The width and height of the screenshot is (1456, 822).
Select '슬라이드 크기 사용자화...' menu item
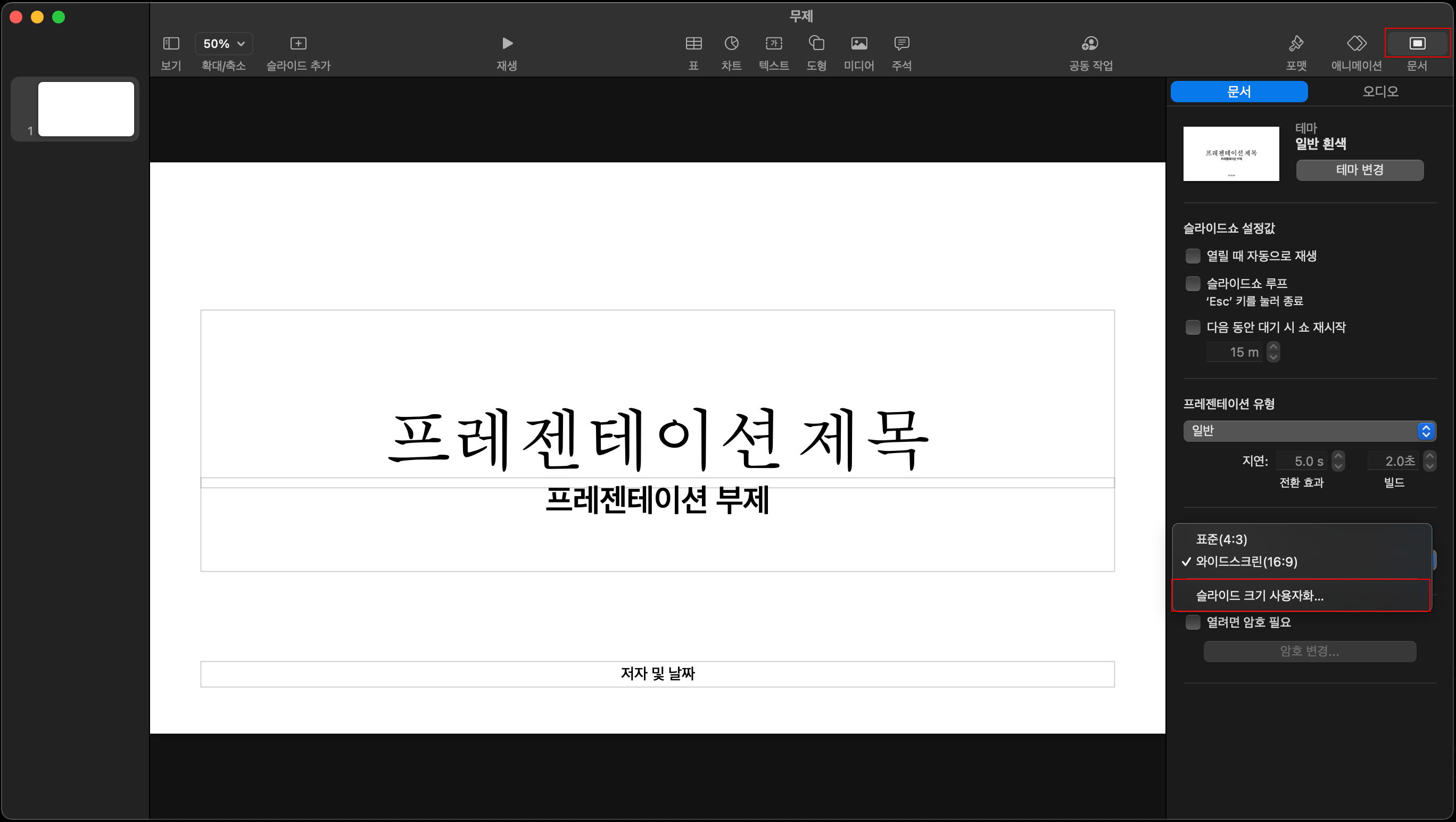coord(1259,595)
